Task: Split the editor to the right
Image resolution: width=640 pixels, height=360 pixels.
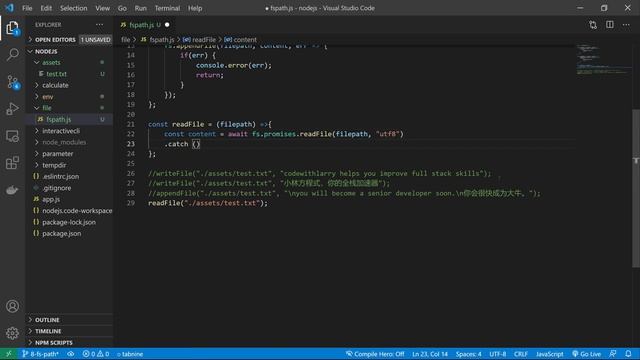Action: (x=609, y=25)
